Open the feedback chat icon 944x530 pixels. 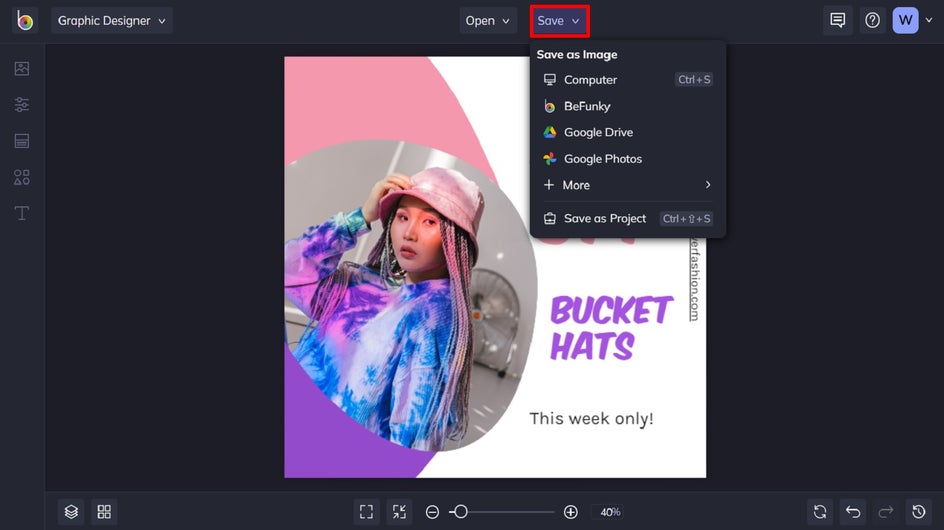837,20
